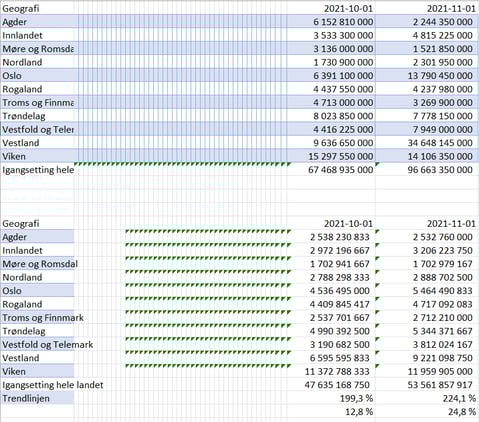Viewport: 479px width, 422px height.
Task: Click the Oslo value 6 391 100 000
Action: point(343,76)
